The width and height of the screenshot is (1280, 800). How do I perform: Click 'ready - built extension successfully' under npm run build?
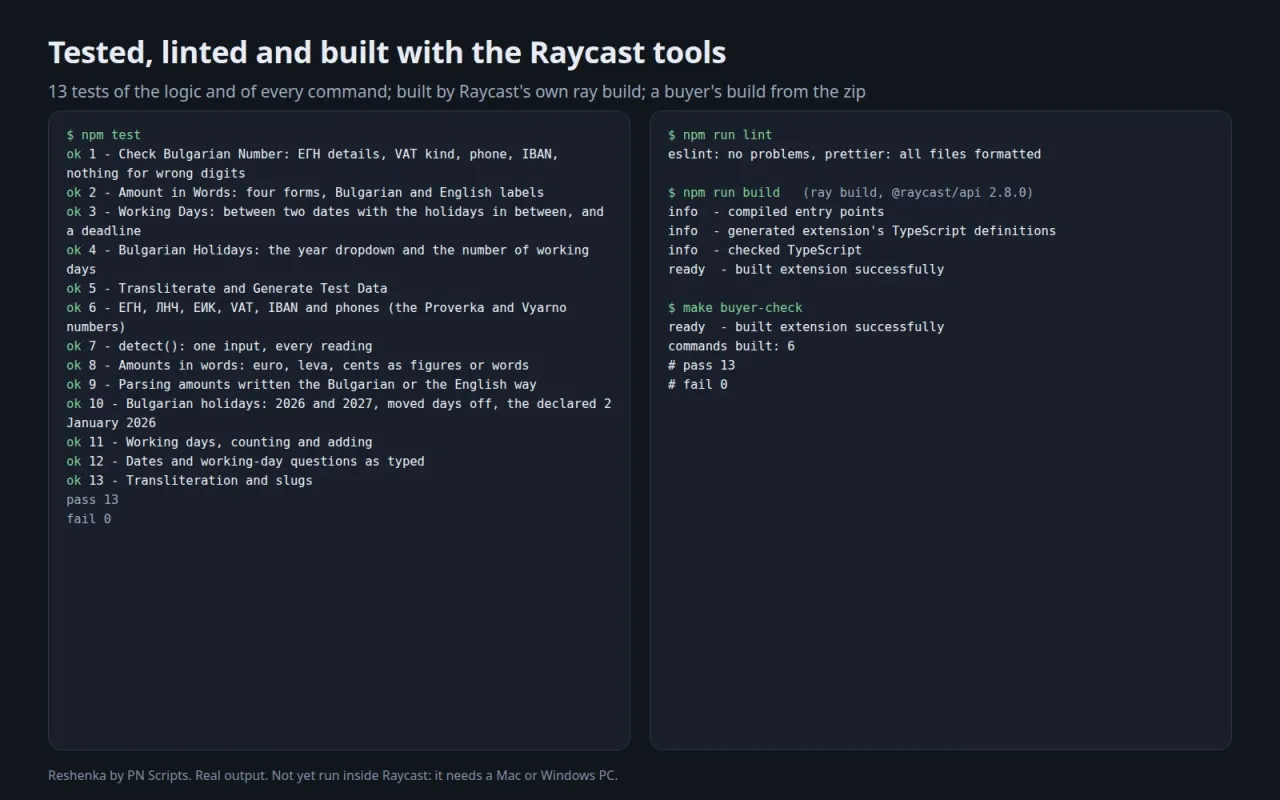(806, 269)
